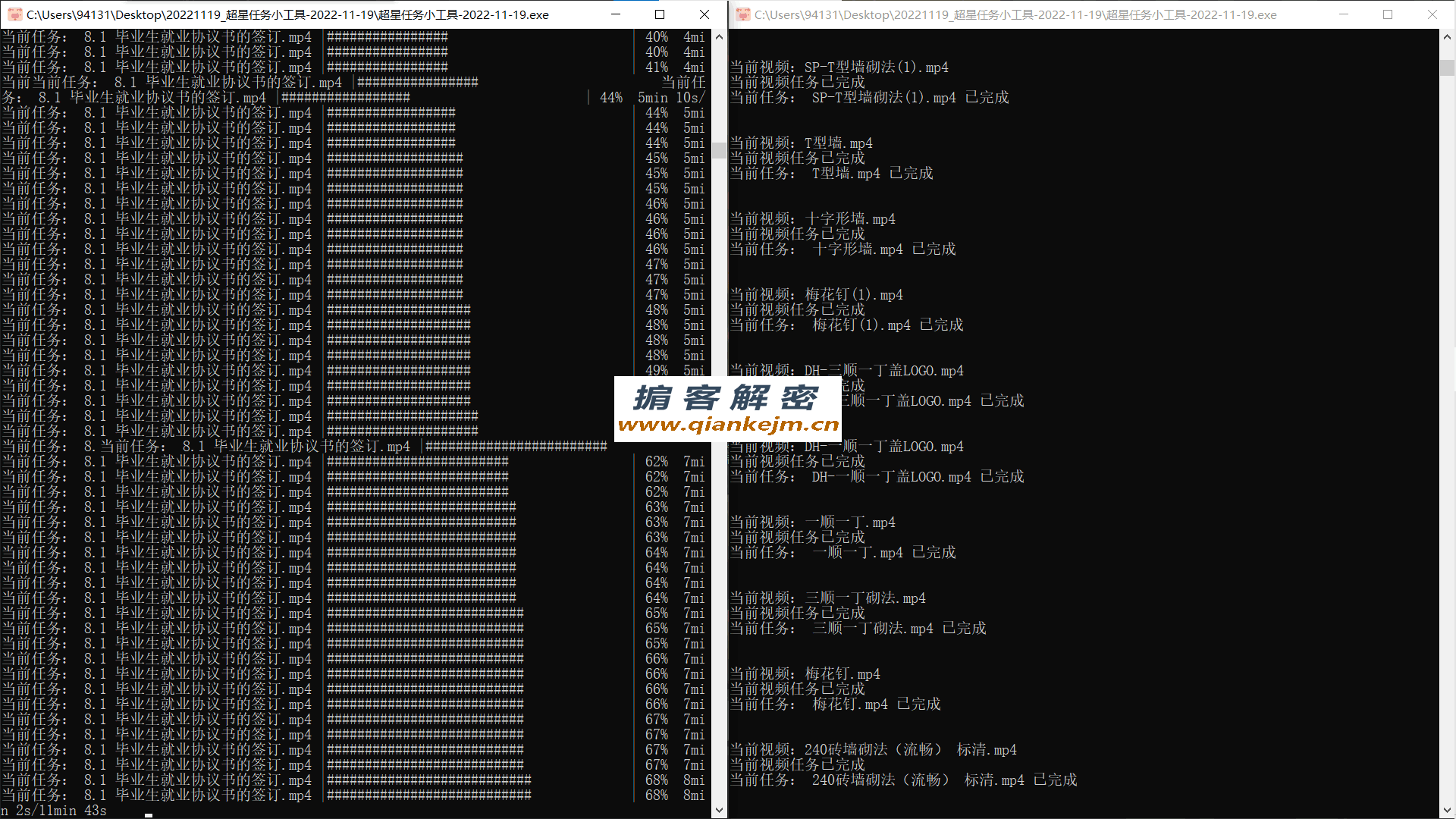Click the line '当前视频: T型墙.mp4'

801,143
